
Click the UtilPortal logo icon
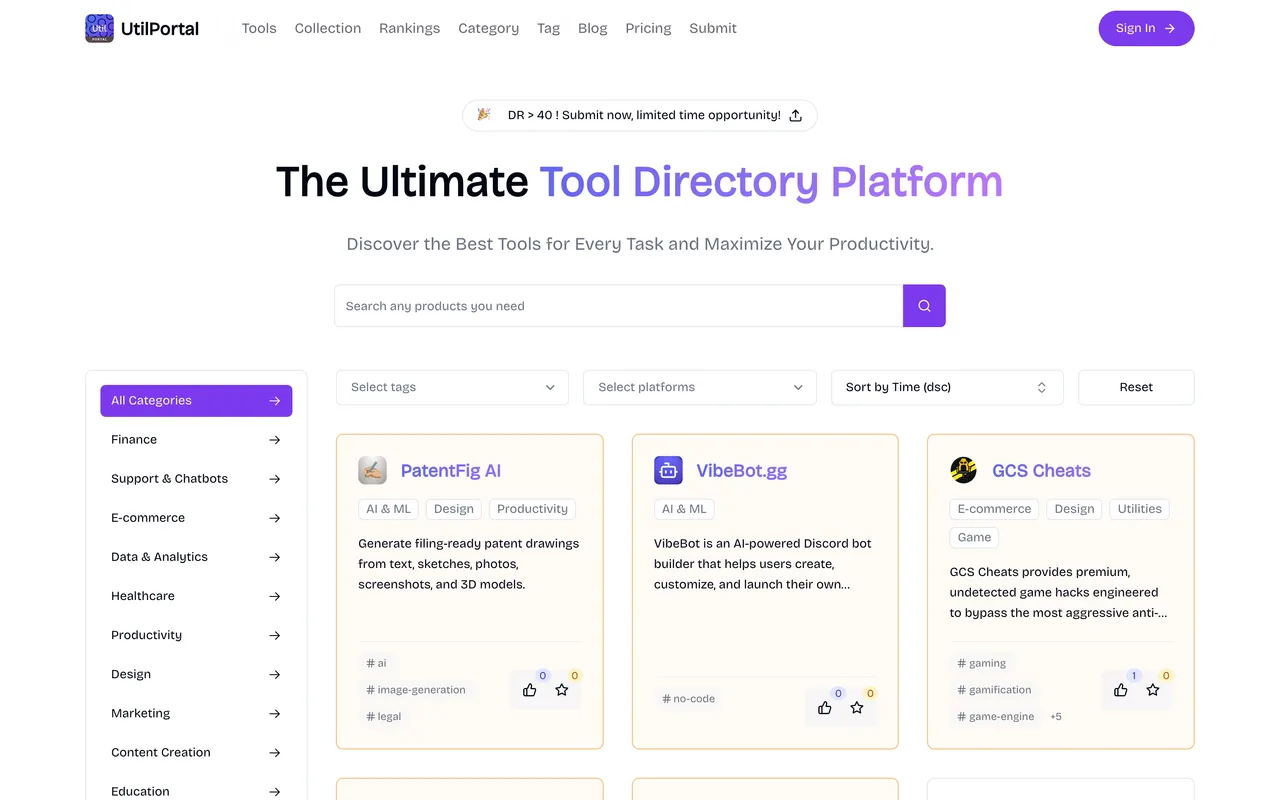pos(99,28)
